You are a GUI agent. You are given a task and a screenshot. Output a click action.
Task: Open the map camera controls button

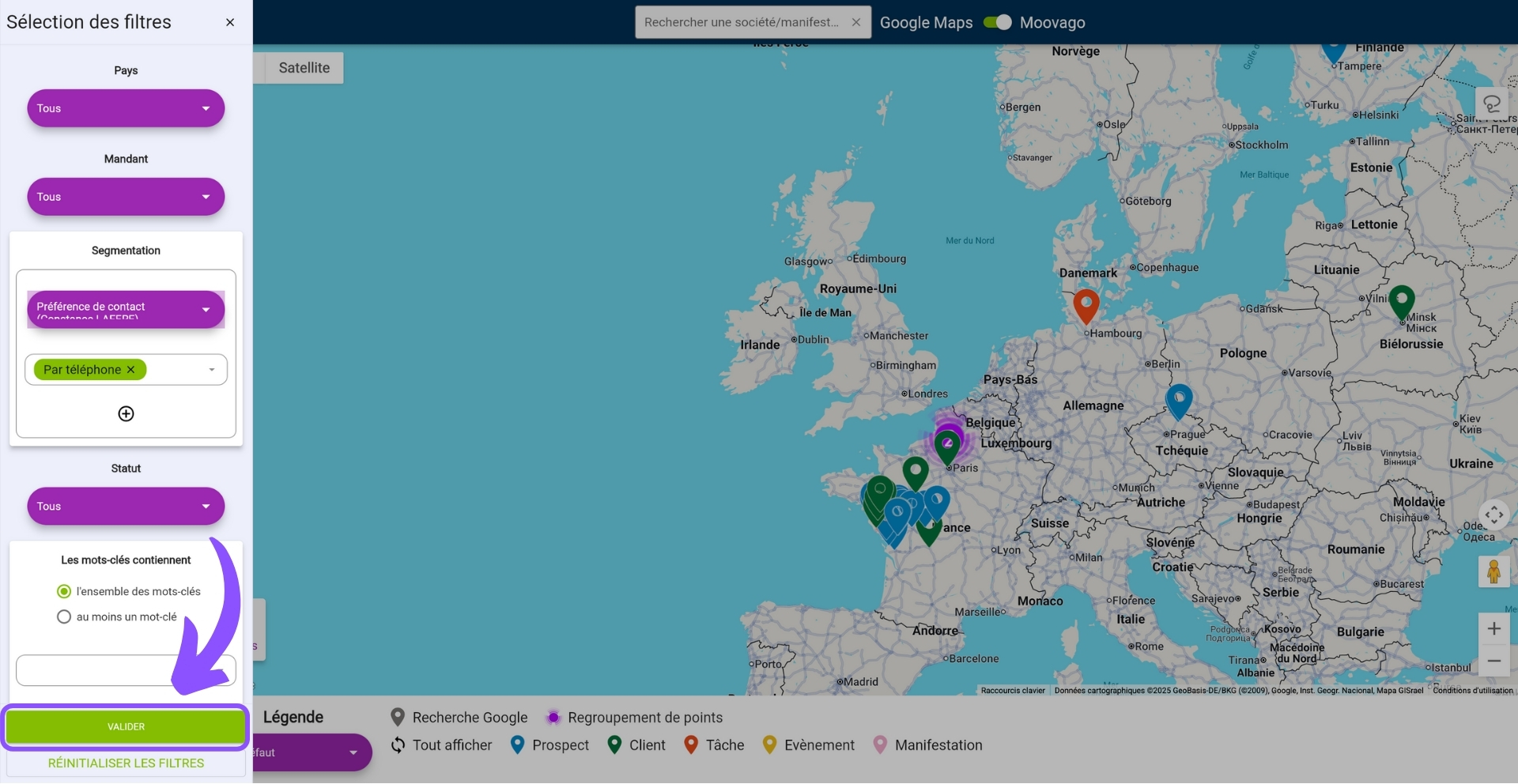(x=1493, y=515)
